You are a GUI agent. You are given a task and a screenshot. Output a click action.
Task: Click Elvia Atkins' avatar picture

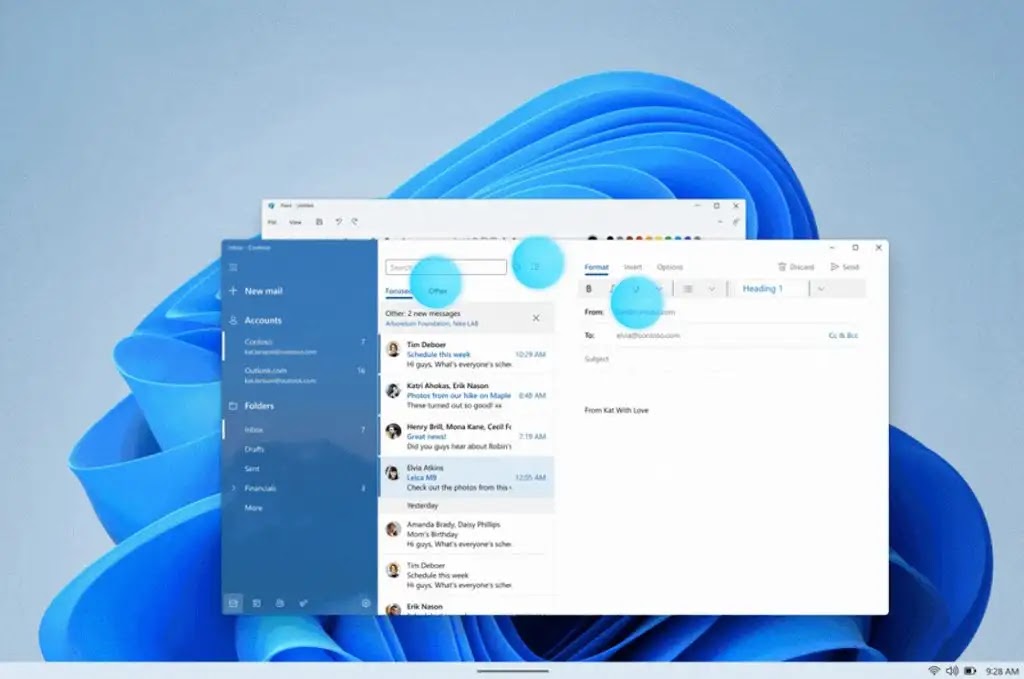coord(393,473)
